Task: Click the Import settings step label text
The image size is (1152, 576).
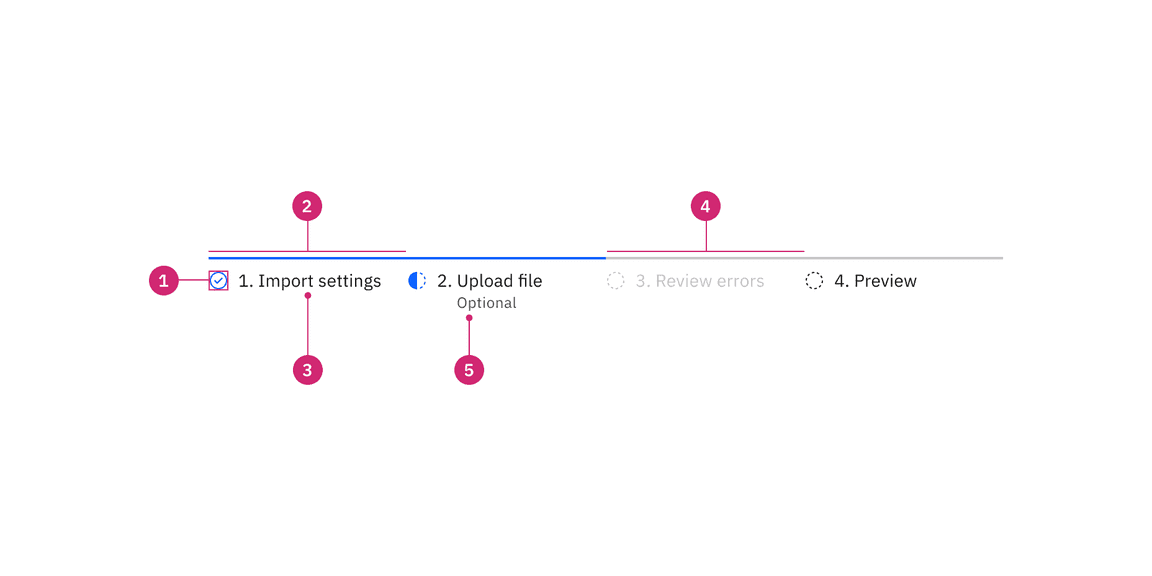Action: [310, 281]
